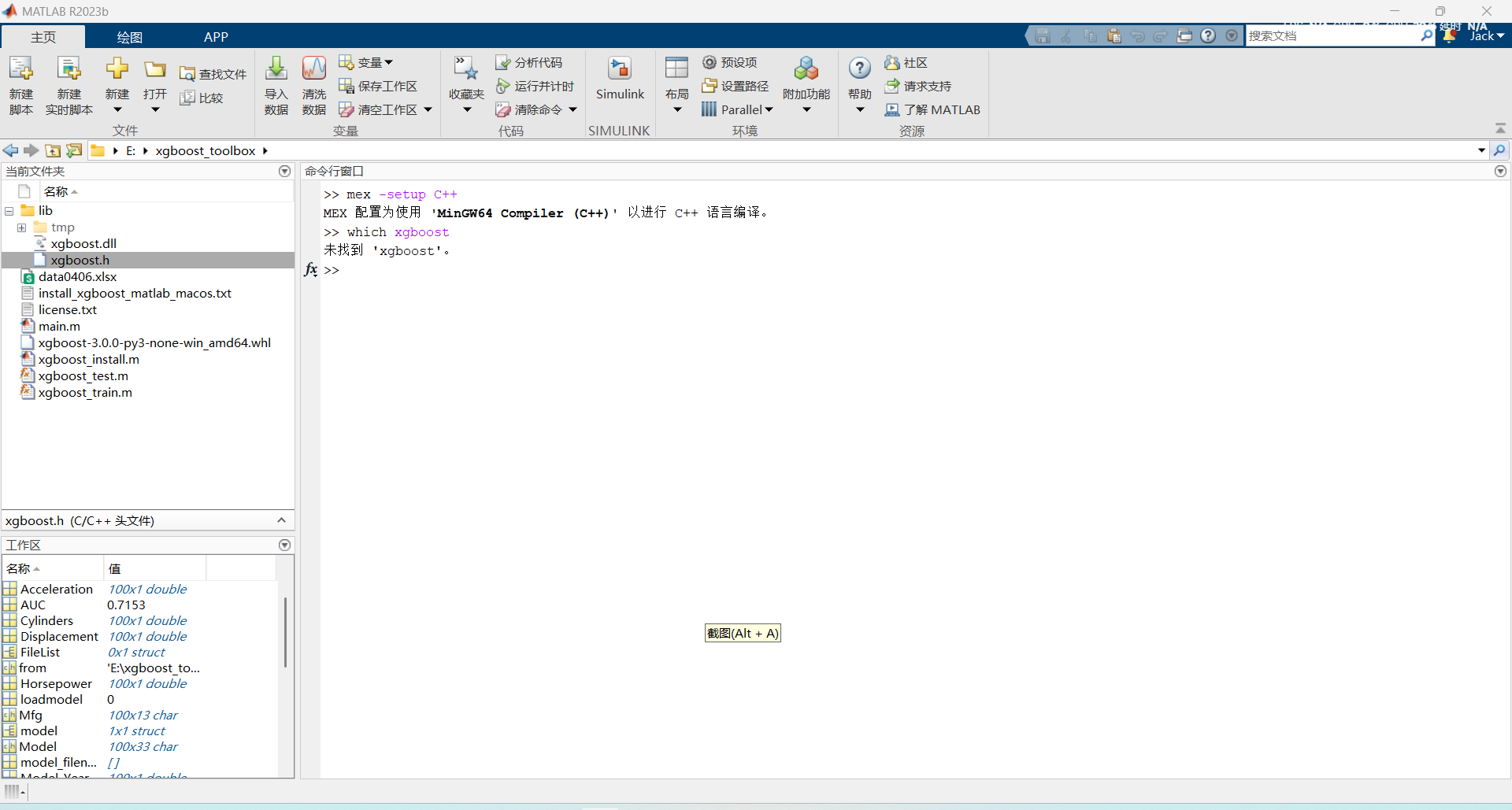The image size is (1512, 810).
Task: Switch to the 绘图 ribbon tab
Action: coord(128,36)
